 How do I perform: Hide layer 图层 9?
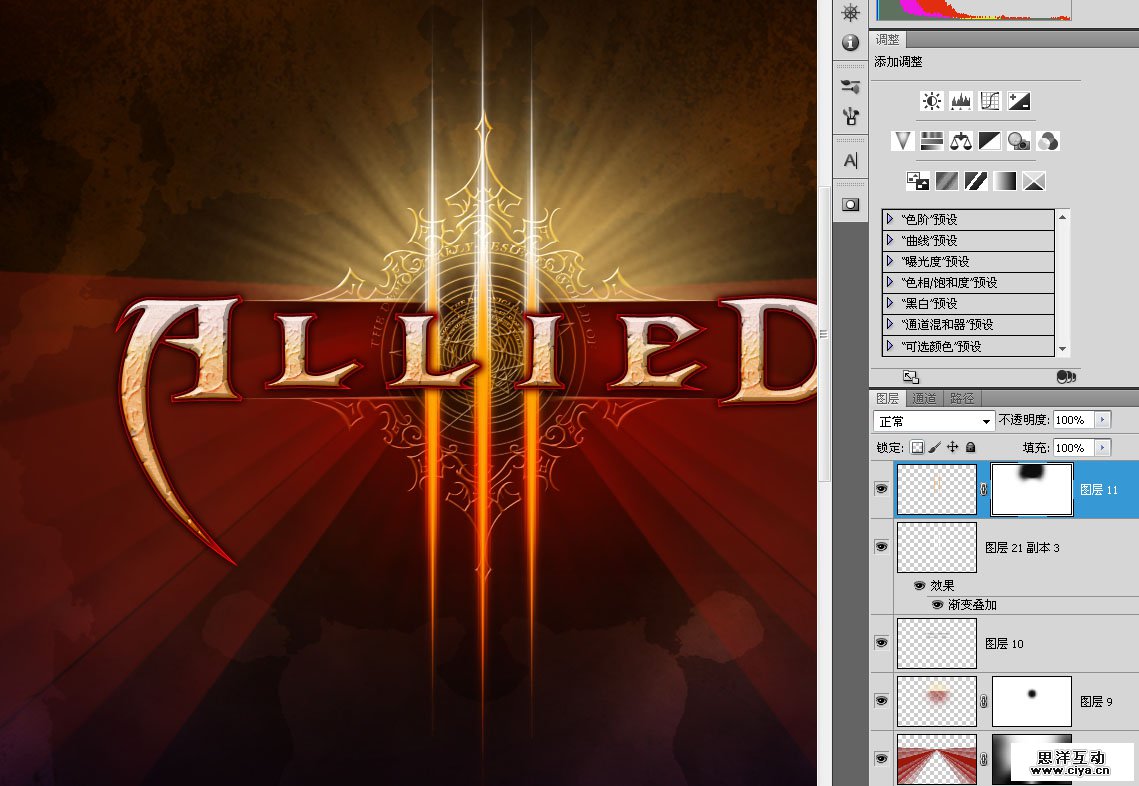point(881,700)
